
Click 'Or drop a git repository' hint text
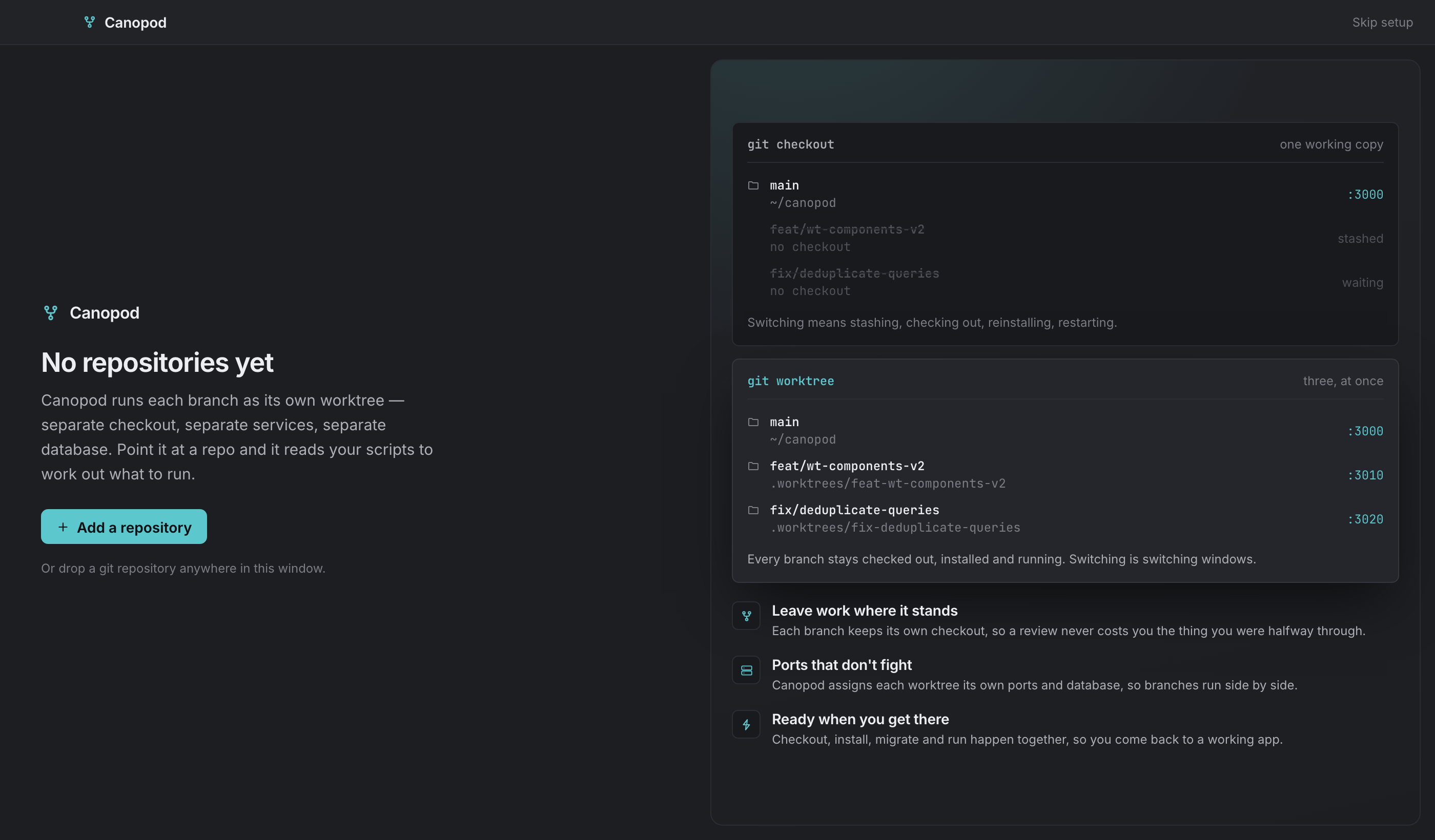pyautogui.click(x=183, y=569)
